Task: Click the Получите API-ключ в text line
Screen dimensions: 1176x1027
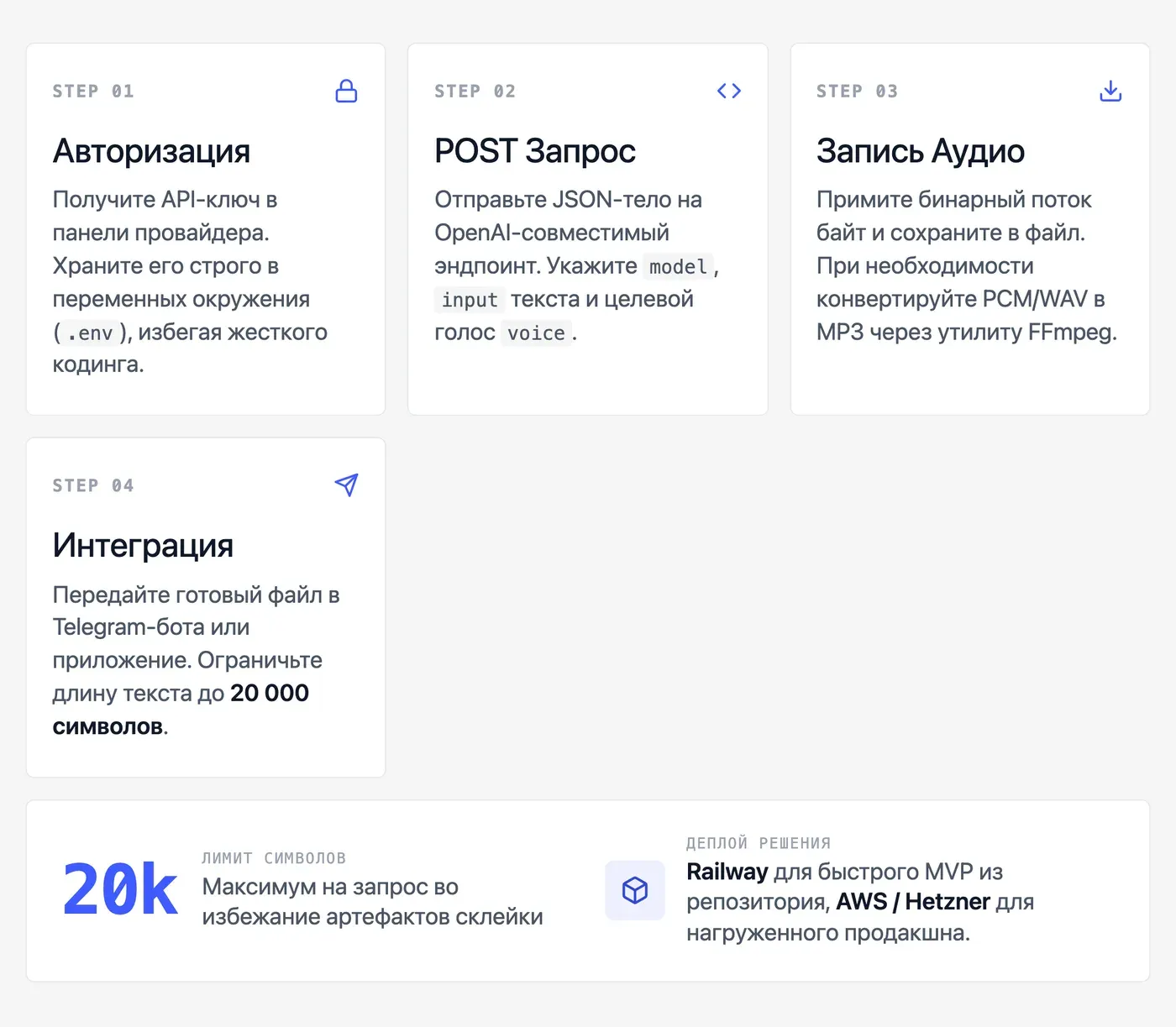Action: coord(165,200)
